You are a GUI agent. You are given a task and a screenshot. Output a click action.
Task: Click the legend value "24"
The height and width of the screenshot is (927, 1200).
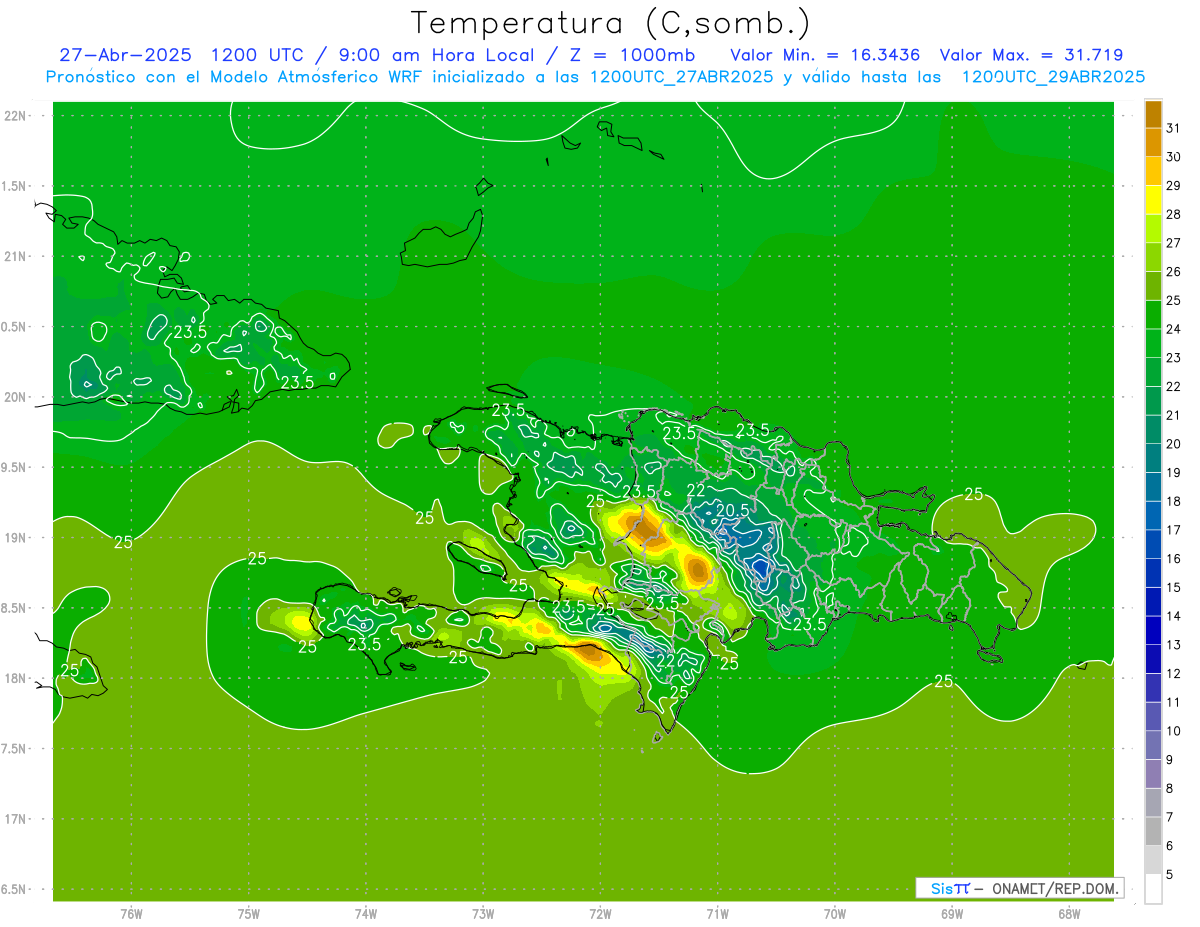coord(1174,329)
